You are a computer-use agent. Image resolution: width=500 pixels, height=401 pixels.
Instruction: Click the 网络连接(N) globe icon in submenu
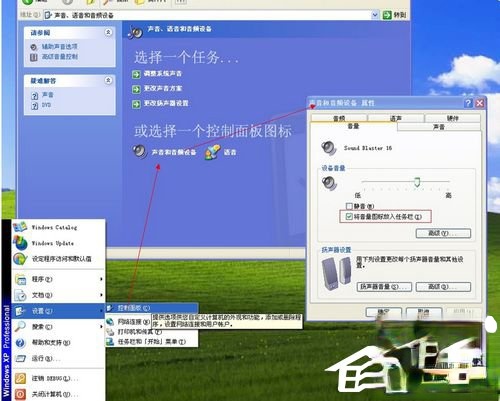(110, 322)
